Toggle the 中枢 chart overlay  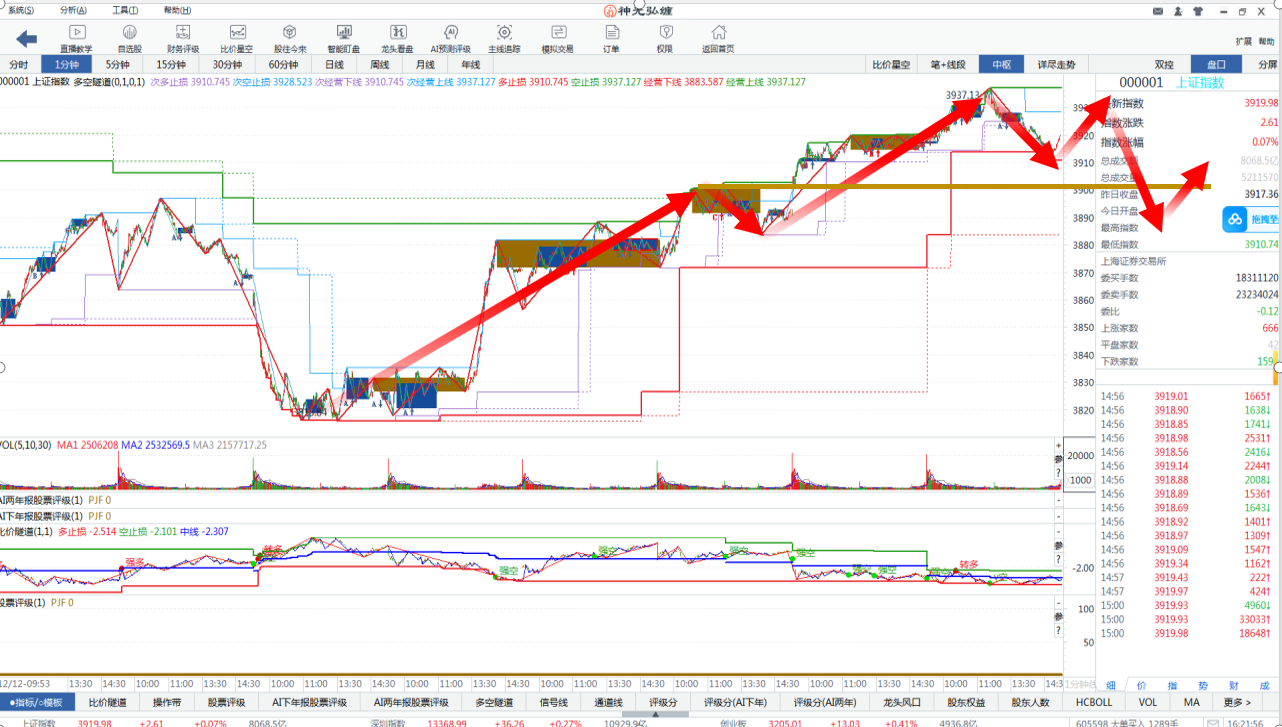tap(1001, 64)
